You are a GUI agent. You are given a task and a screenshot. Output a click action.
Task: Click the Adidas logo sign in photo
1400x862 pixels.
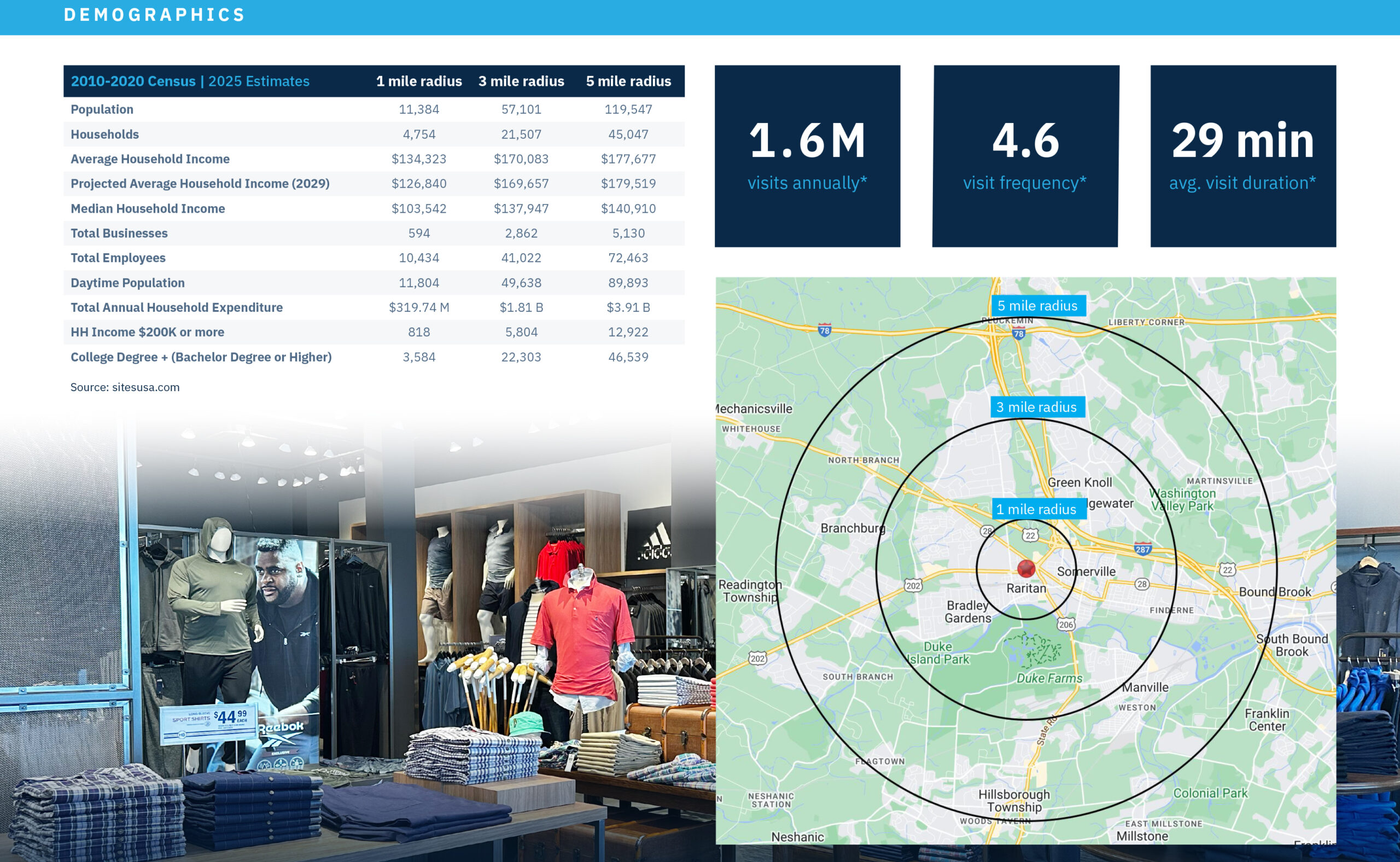(x=655, y=543)
